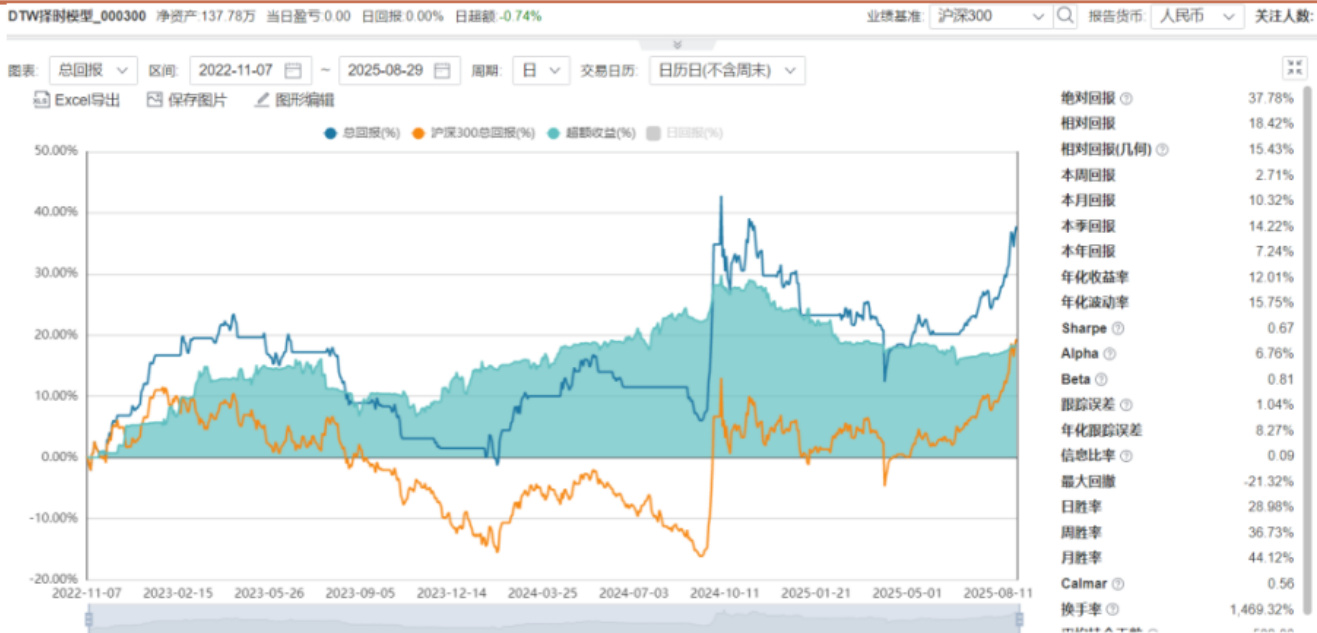The width and height of the screenshot is (1317, 633).
Task: Enable the greyed-out 日回报(%) legend series
Action: point(685,132)
